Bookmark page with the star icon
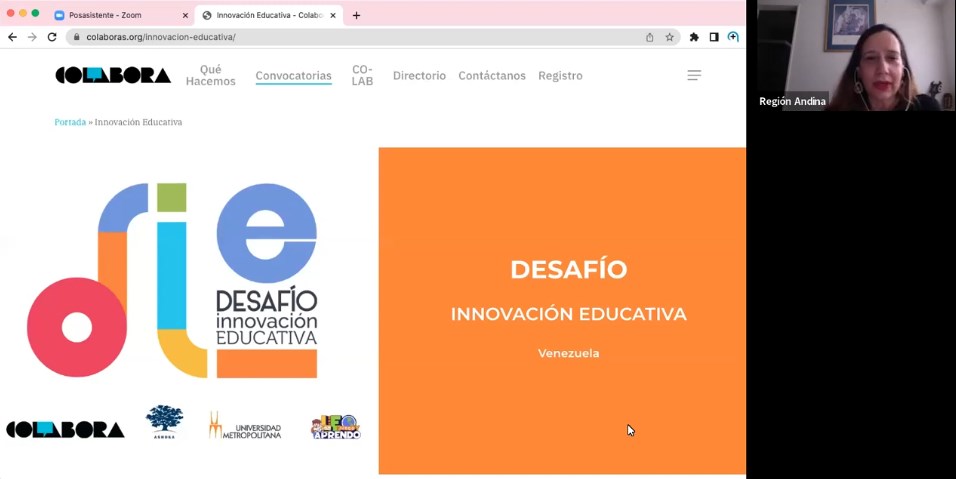 pyautogui.click(x=669, y=37)
